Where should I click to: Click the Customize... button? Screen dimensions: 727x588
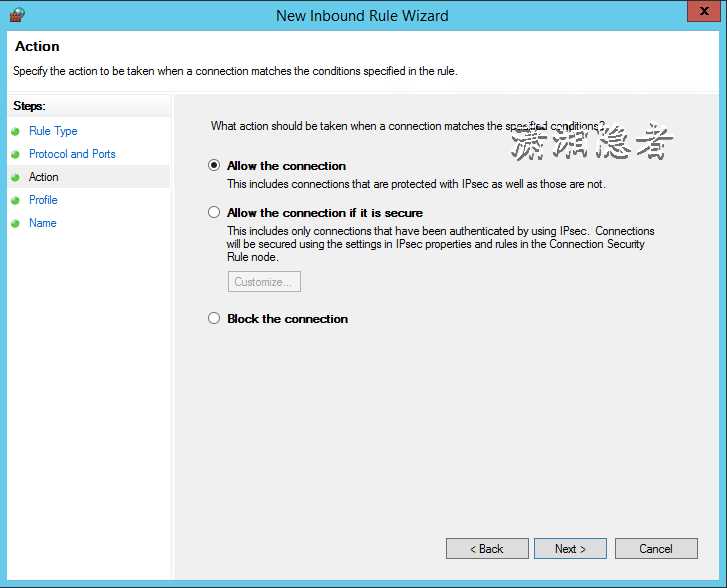[x=264, y=282]
